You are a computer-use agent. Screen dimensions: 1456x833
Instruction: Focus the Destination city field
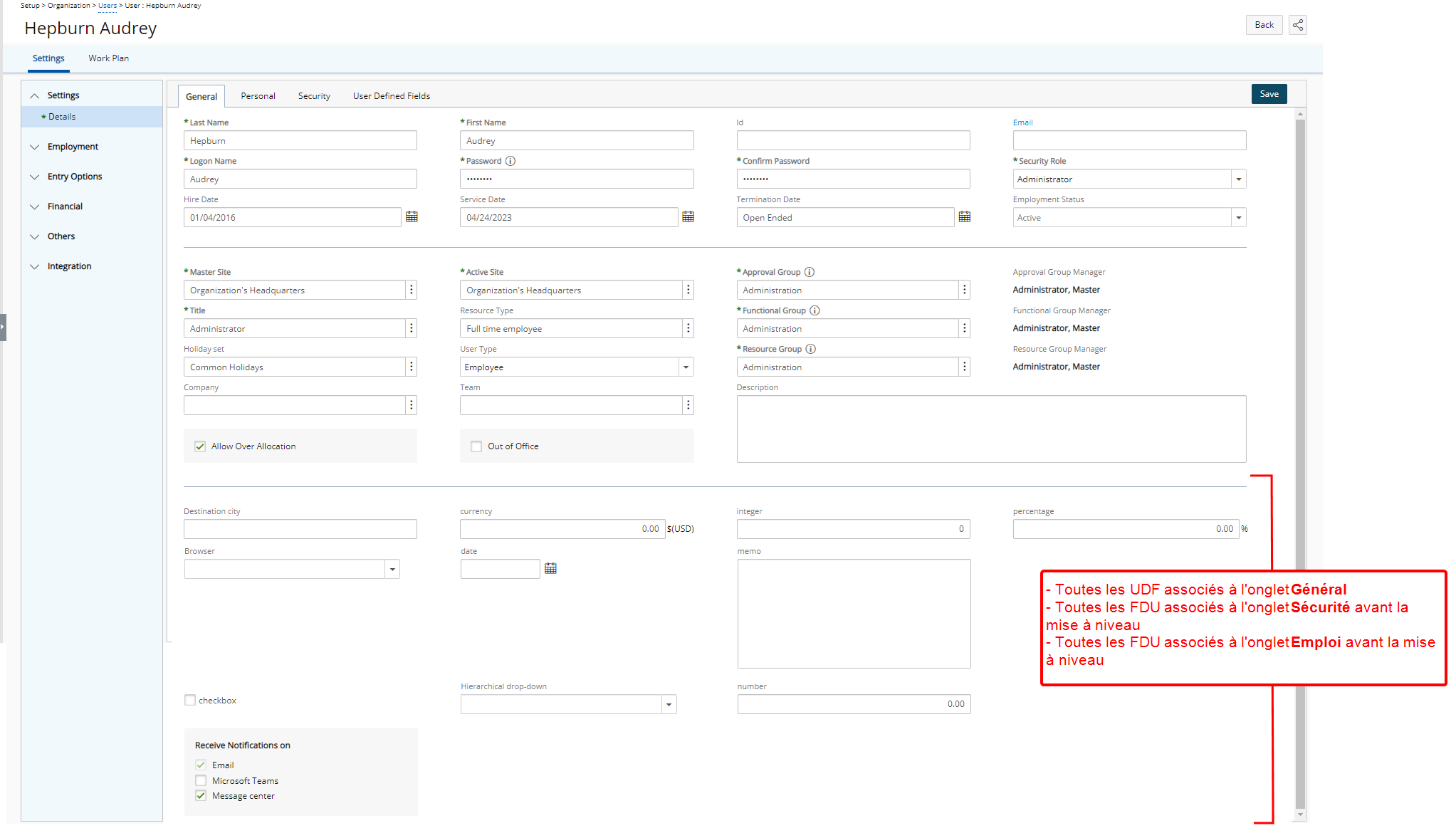(300, 529)
